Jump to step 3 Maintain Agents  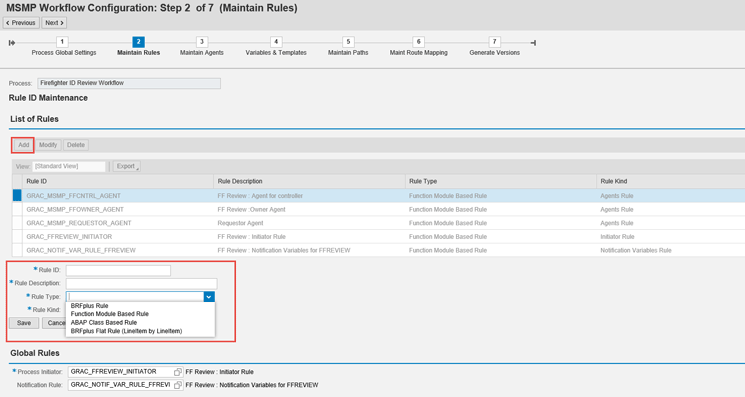coord(201,42)
